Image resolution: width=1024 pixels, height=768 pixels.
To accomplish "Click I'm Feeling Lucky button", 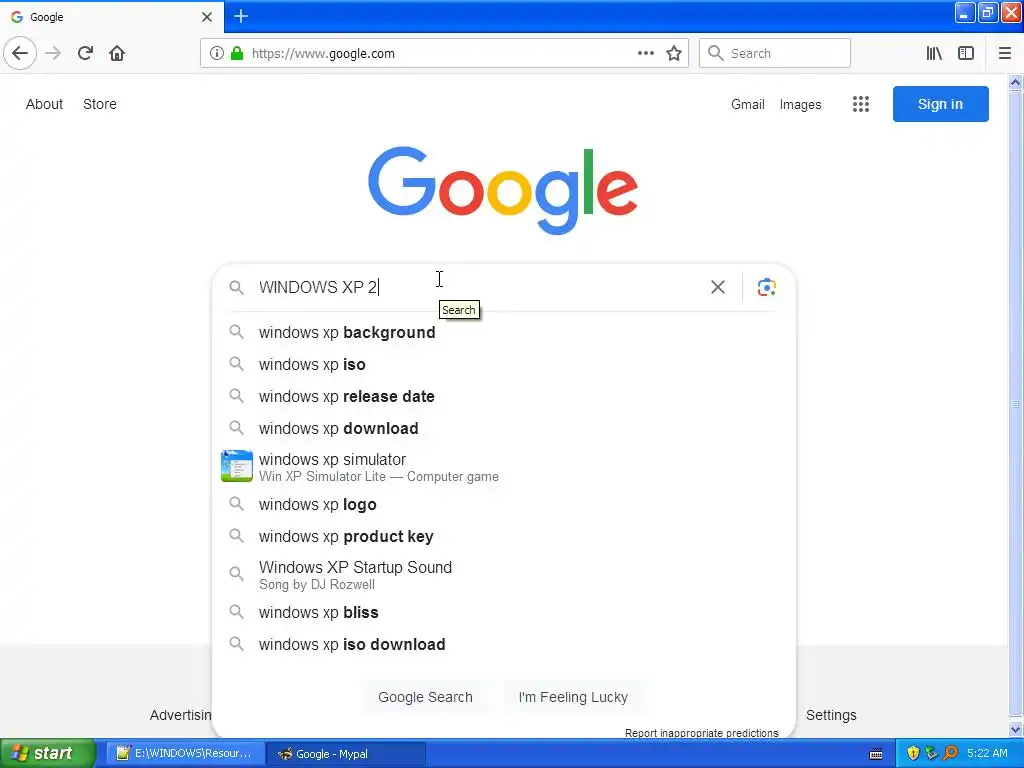I will point(573,697).
